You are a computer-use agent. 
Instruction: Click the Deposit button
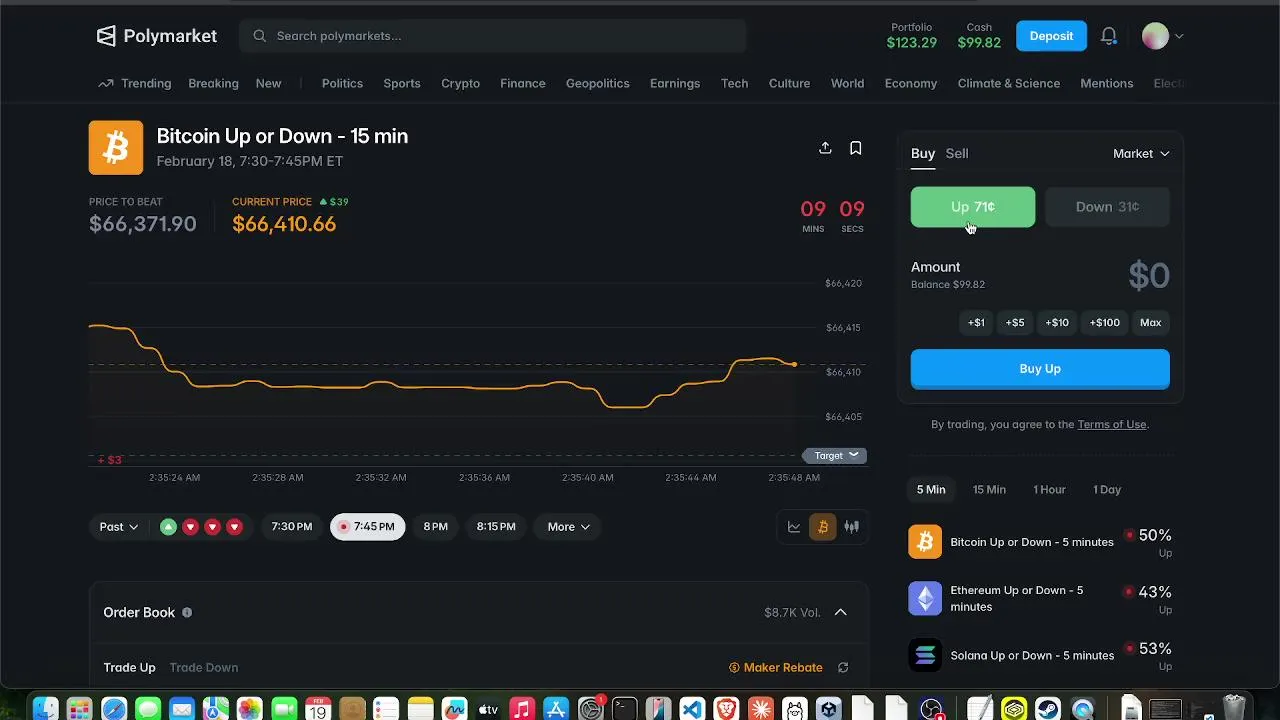[x=1051, y=36]
